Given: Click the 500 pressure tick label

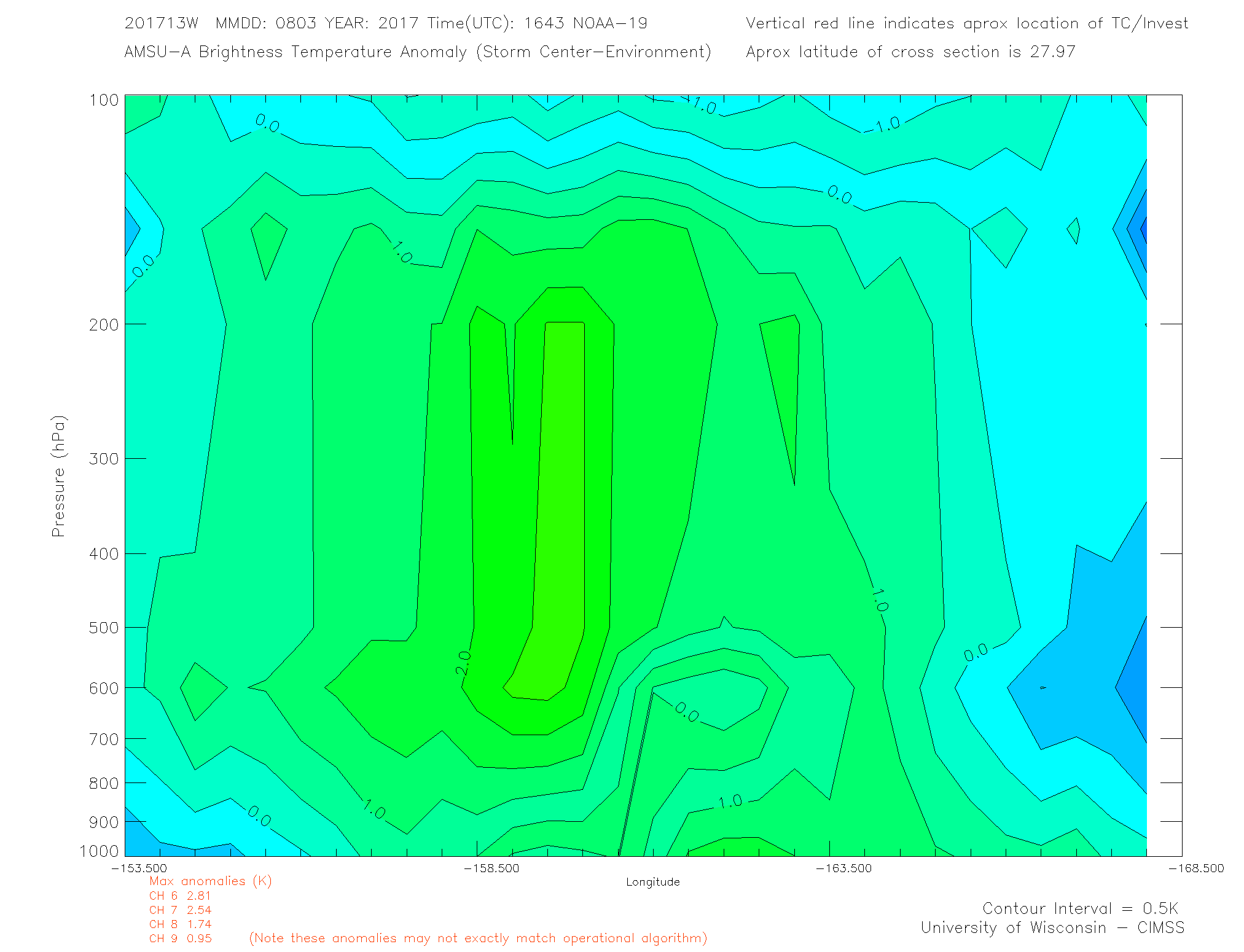Looking at the screenshot, I should tap(103, 628).
